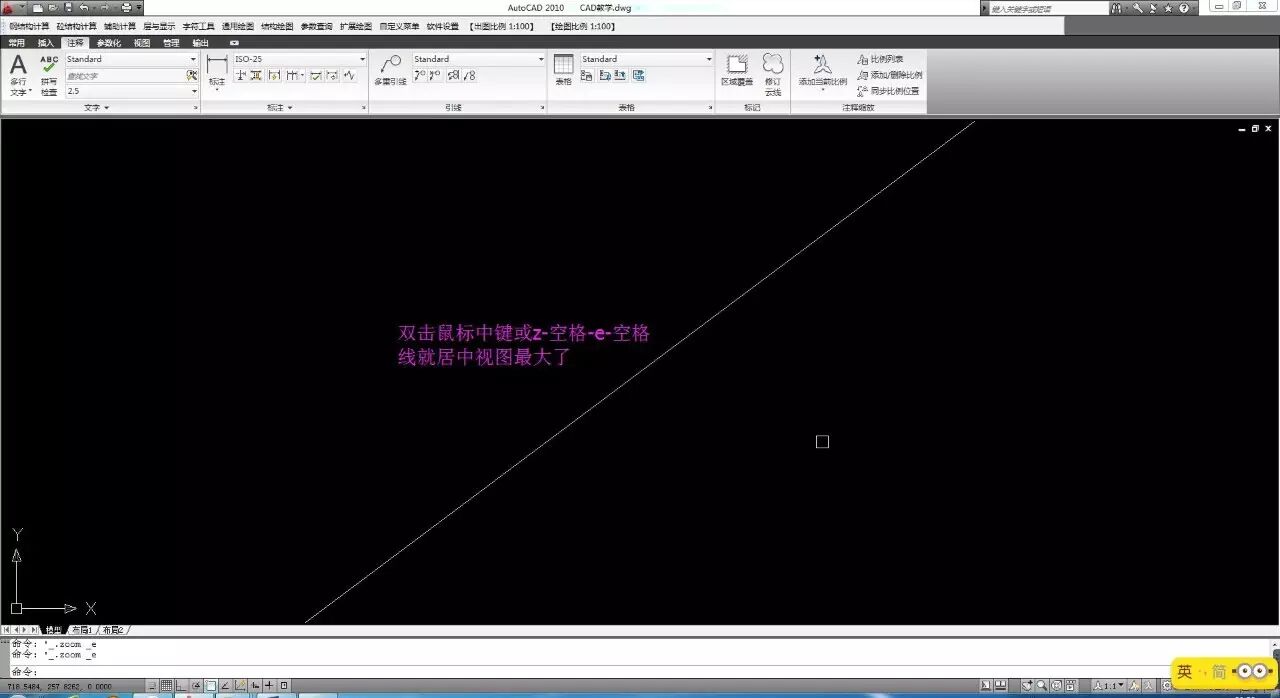This screenshot has width=1280, height=698.
Task: Click the 添加当前比例 annotation scale icon
Action: point(820,68)
